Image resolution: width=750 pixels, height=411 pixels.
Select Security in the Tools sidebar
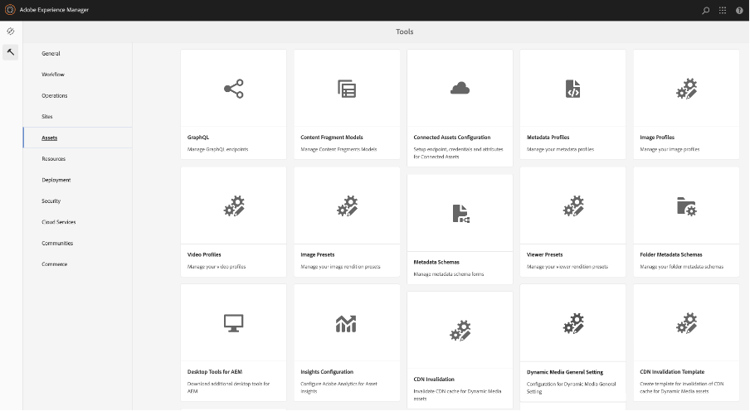(x=77, y=201)
